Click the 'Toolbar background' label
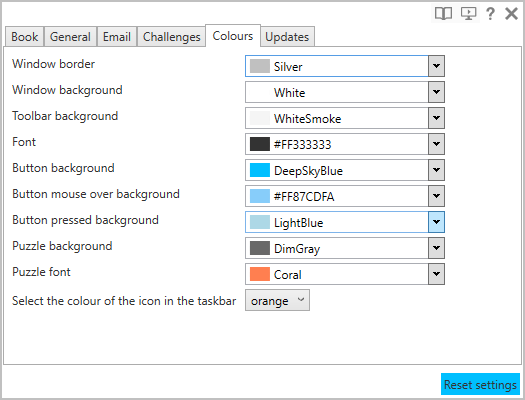 pos(65,116)
